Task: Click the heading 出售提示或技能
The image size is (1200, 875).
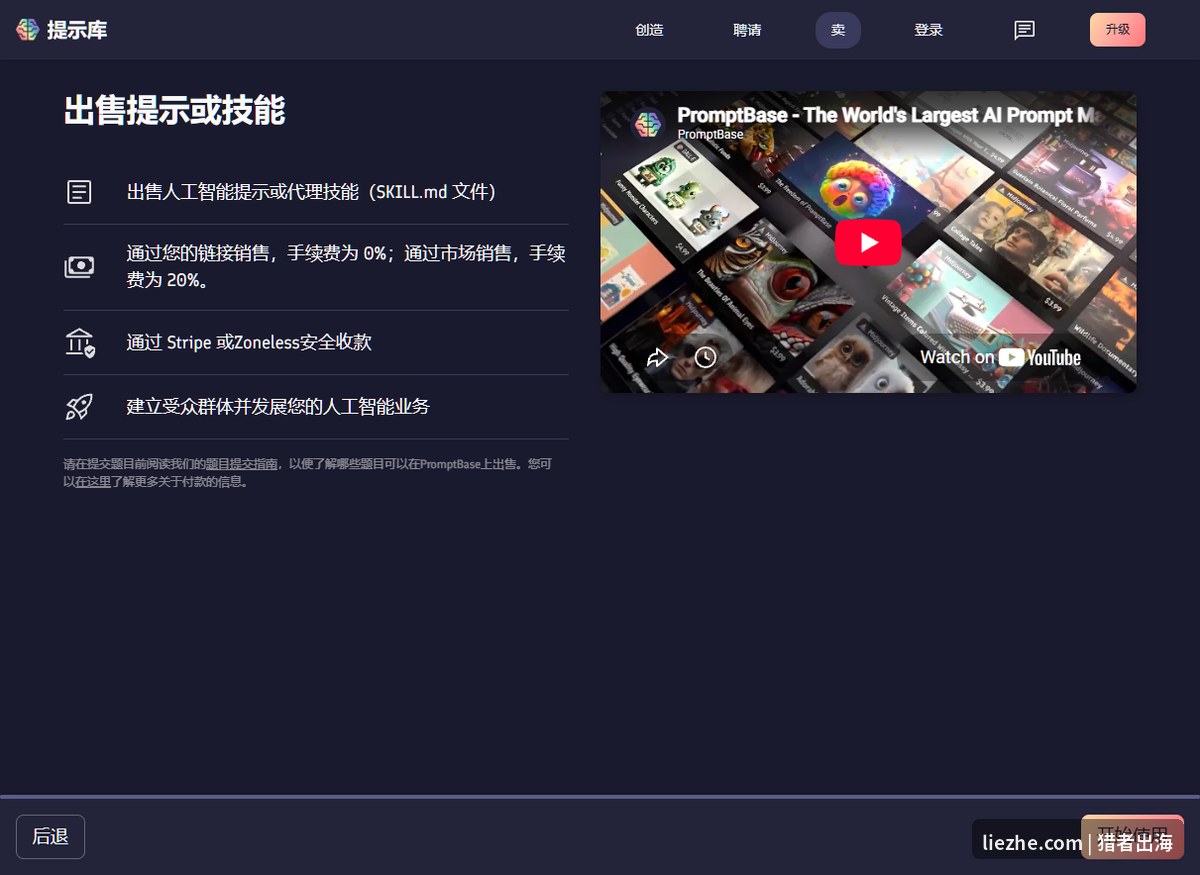Action: pos(175,111)
